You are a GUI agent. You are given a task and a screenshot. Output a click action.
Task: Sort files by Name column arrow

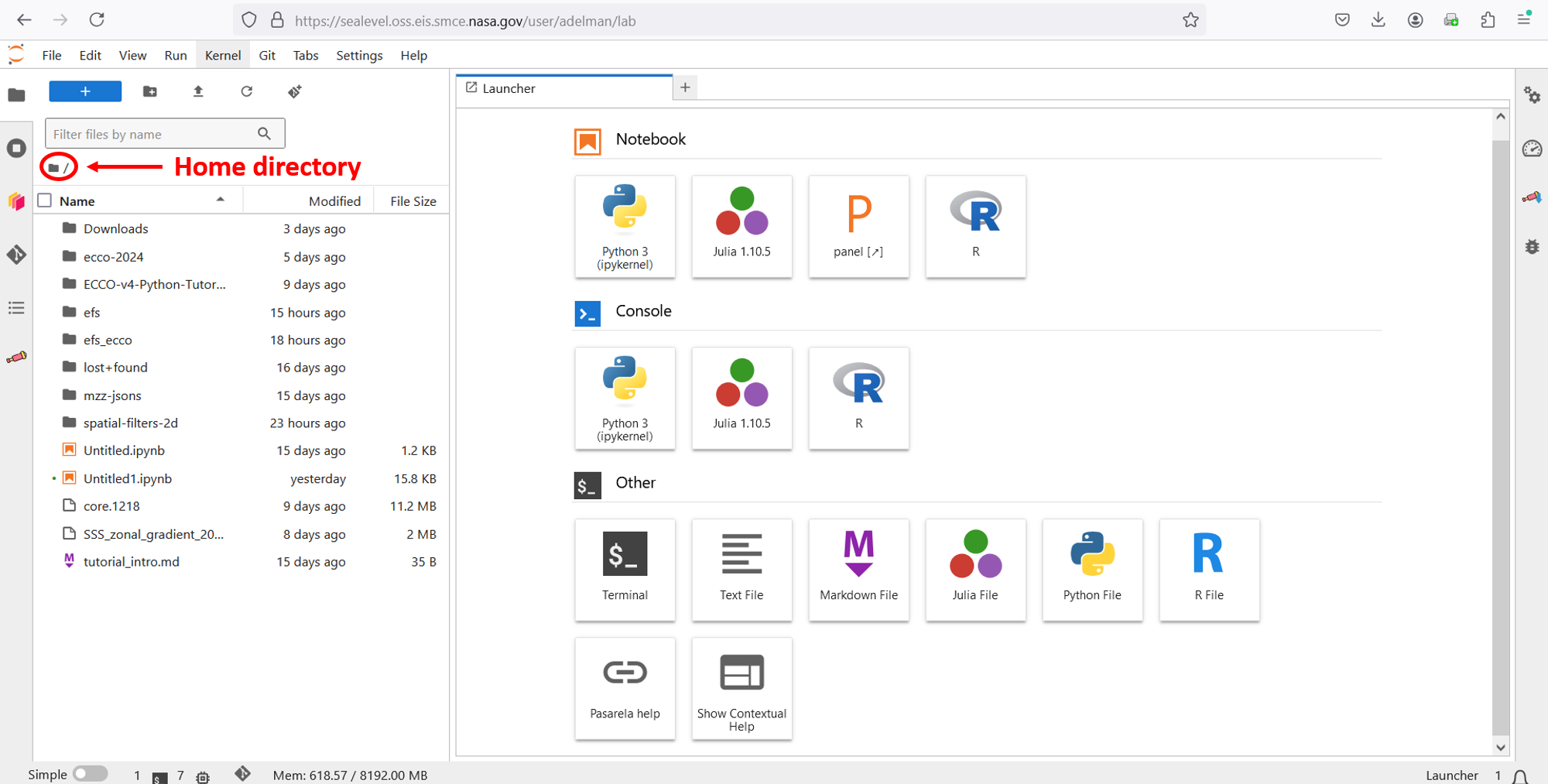[220, 200]
